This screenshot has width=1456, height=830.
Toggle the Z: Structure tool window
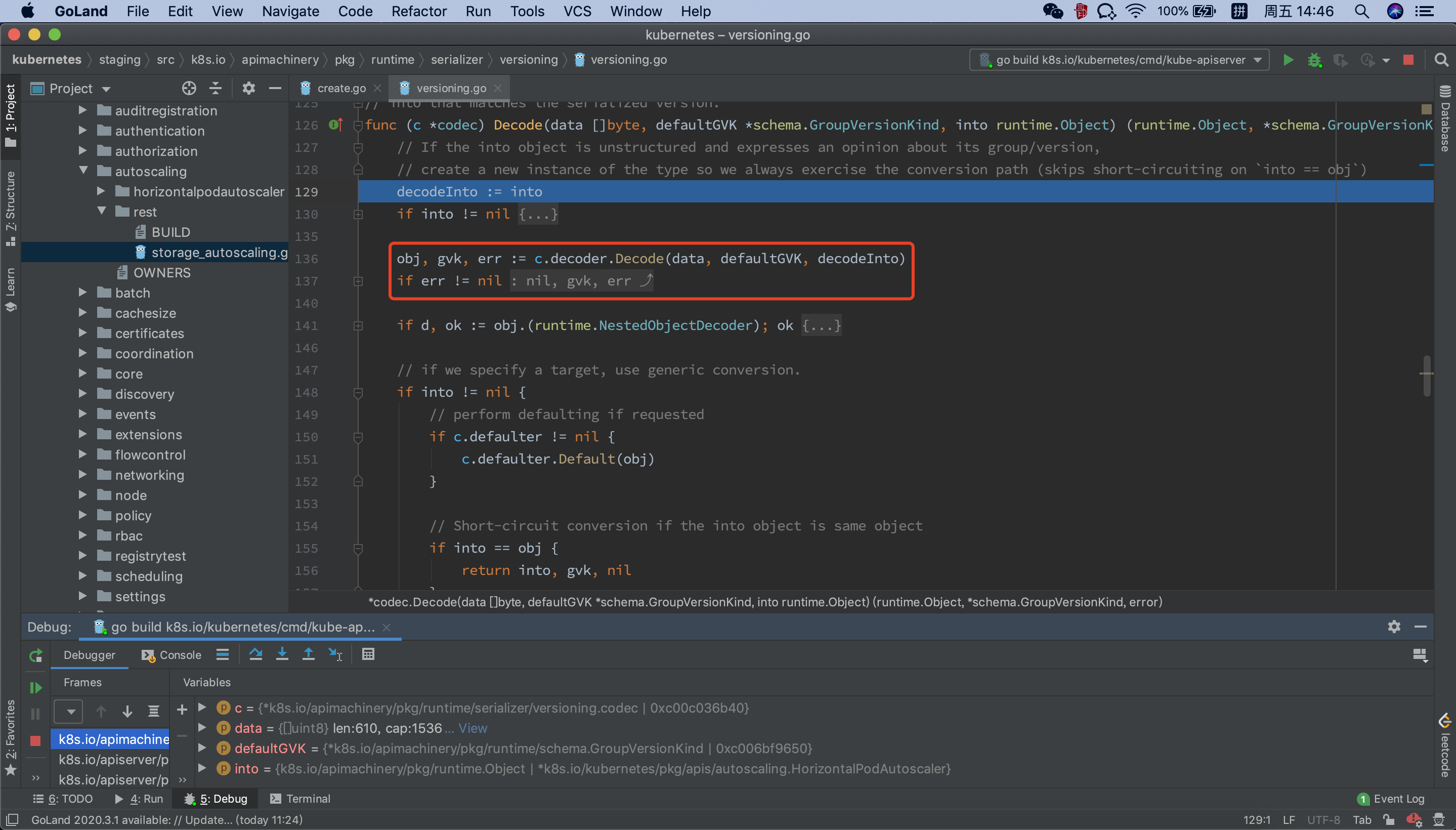[x=10, y=208]
